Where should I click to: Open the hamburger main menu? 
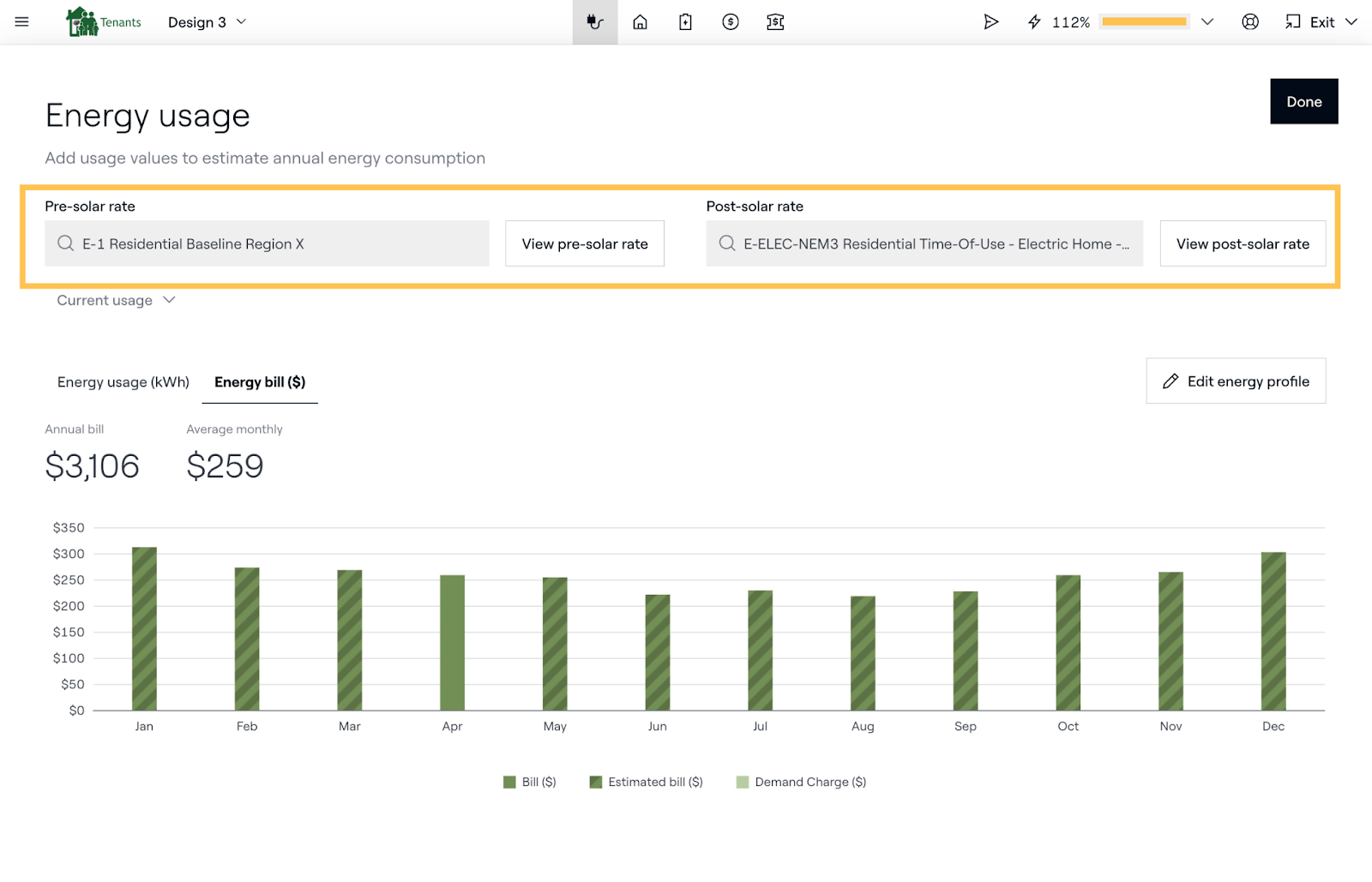click(x=22, y=22)
